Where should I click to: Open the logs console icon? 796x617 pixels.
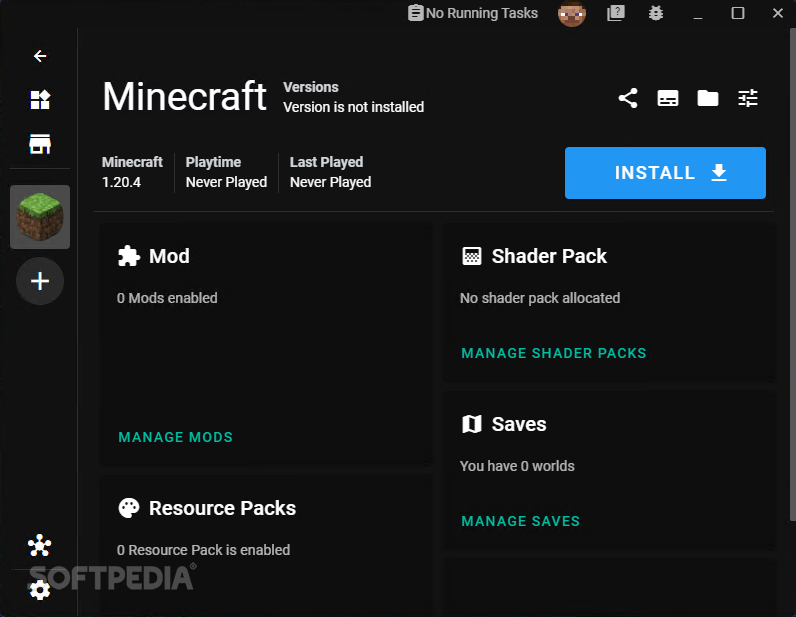pyautogui.click(x=668, y=98)
